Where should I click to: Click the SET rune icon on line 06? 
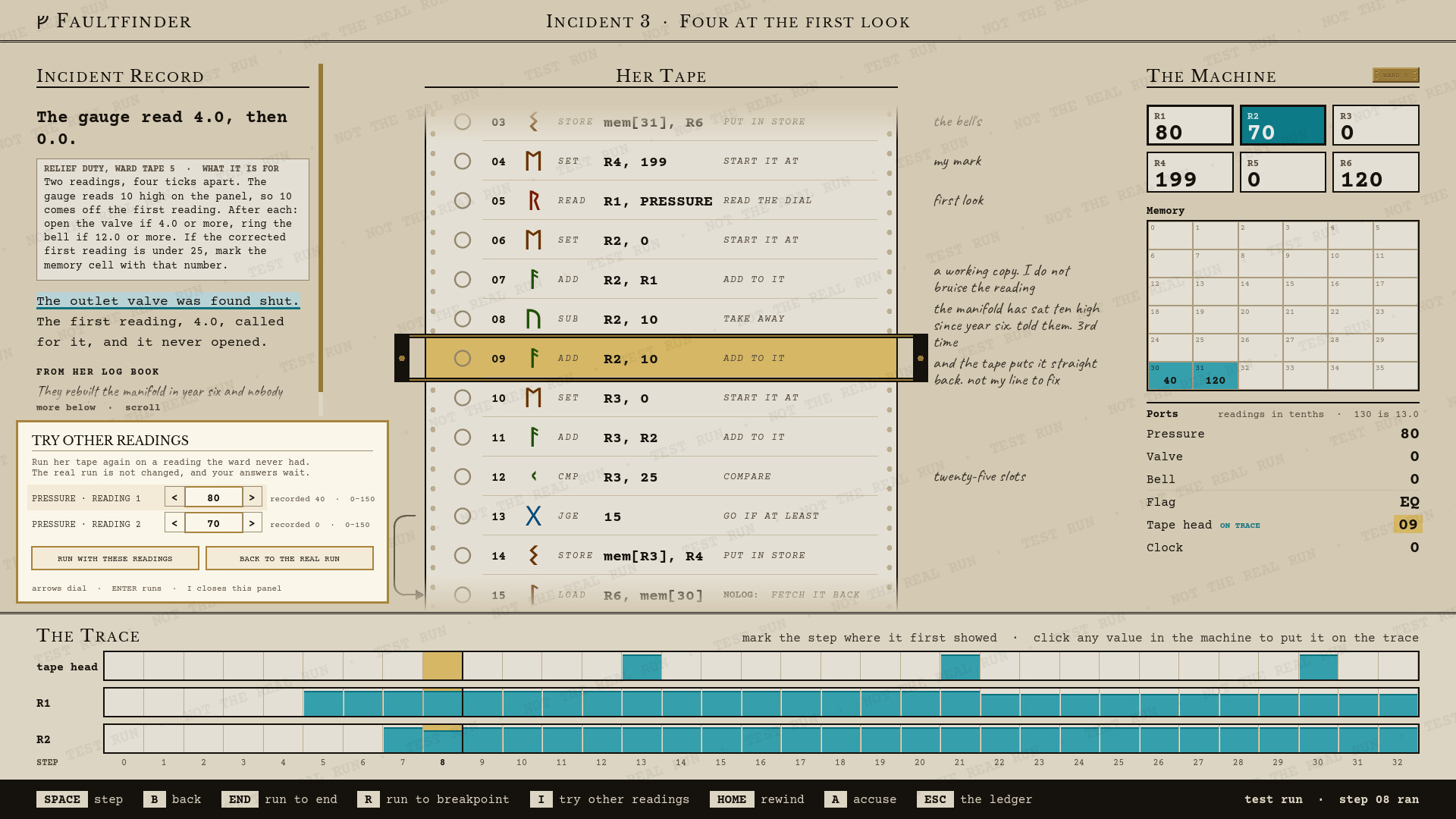point(533,240)
